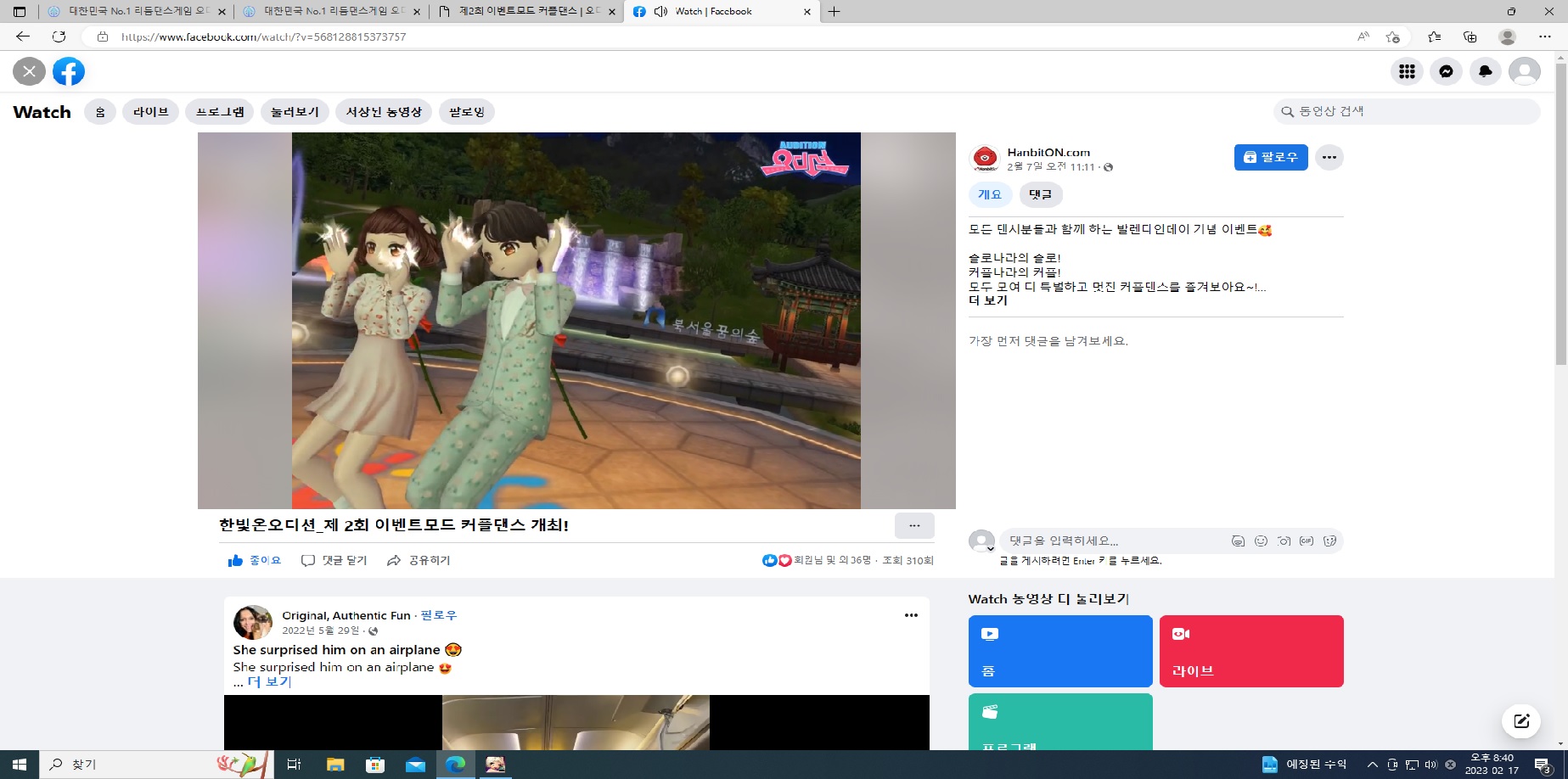
Task: Open the browser favorites list icon
Action: click(x=1434, y=36)
